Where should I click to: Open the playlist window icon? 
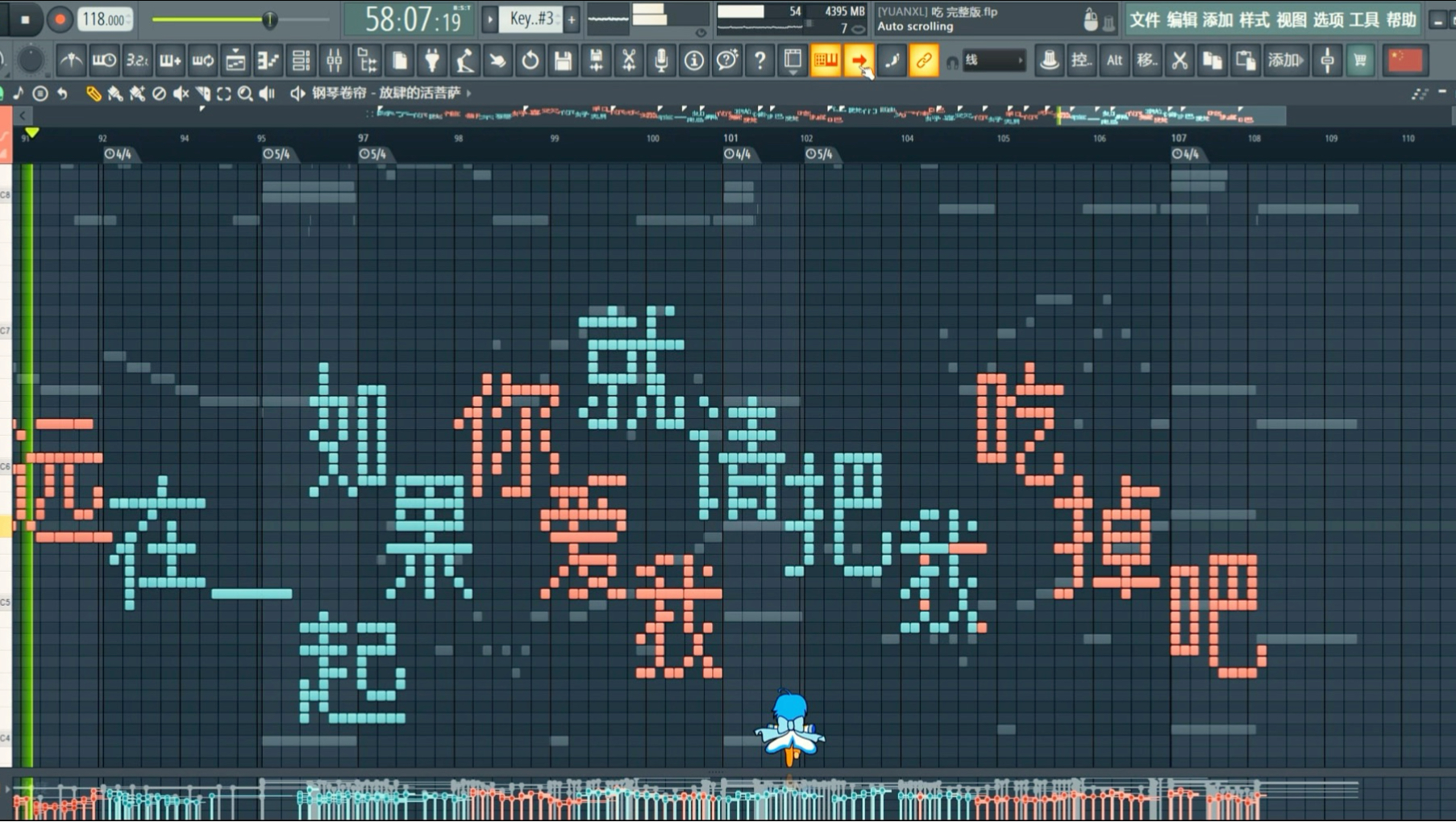click(x=235, y=61)
